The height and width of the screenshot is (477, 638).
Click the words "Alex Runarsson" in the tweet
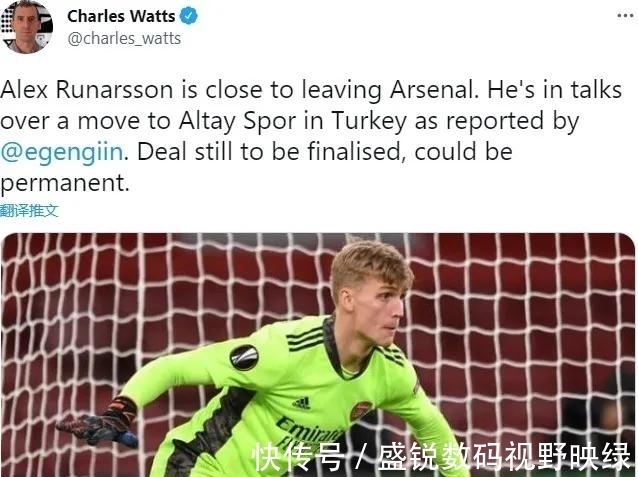(87, 90)
